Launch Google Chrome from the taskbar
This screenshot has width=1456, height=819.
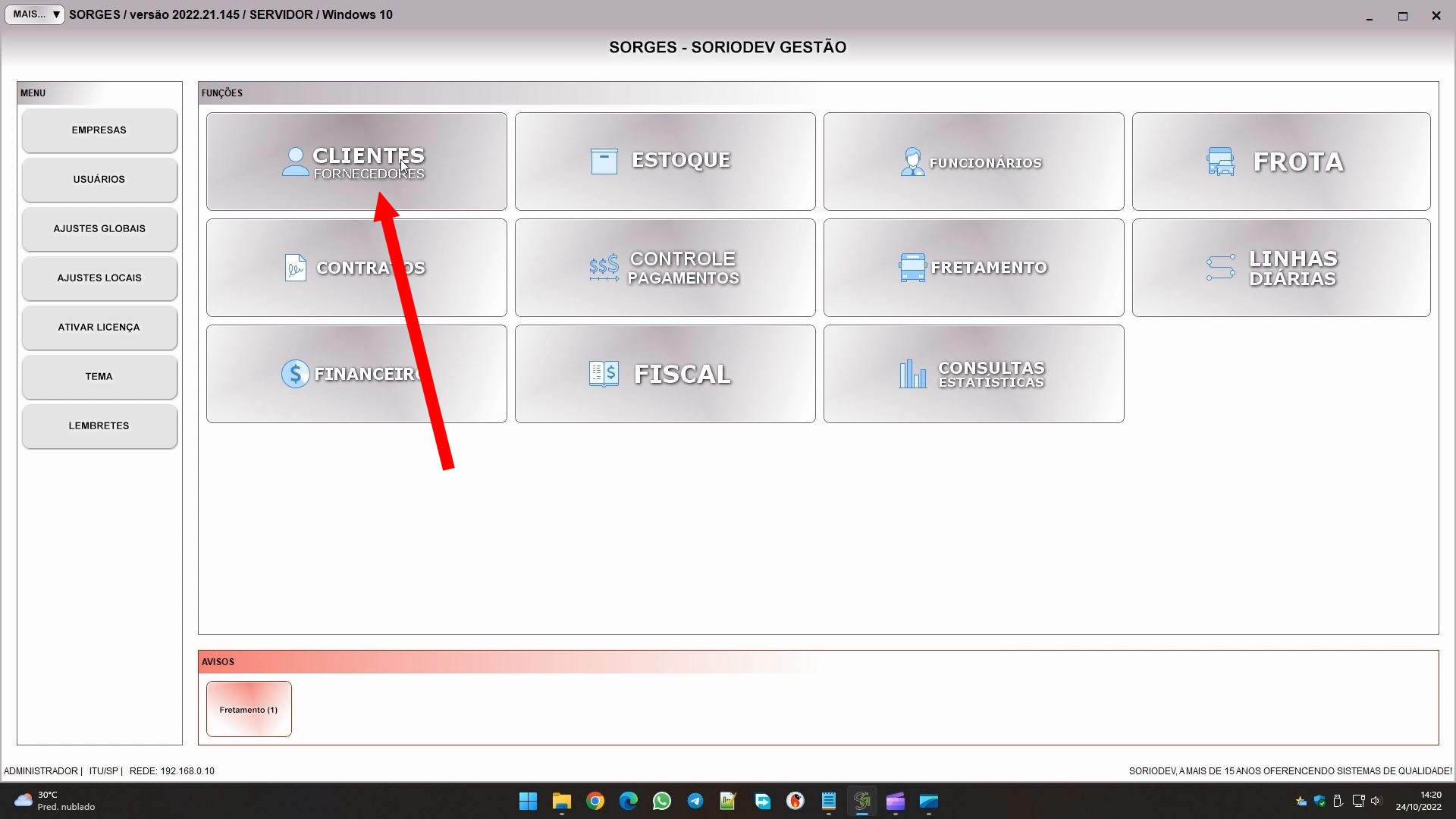click(595, 801)
